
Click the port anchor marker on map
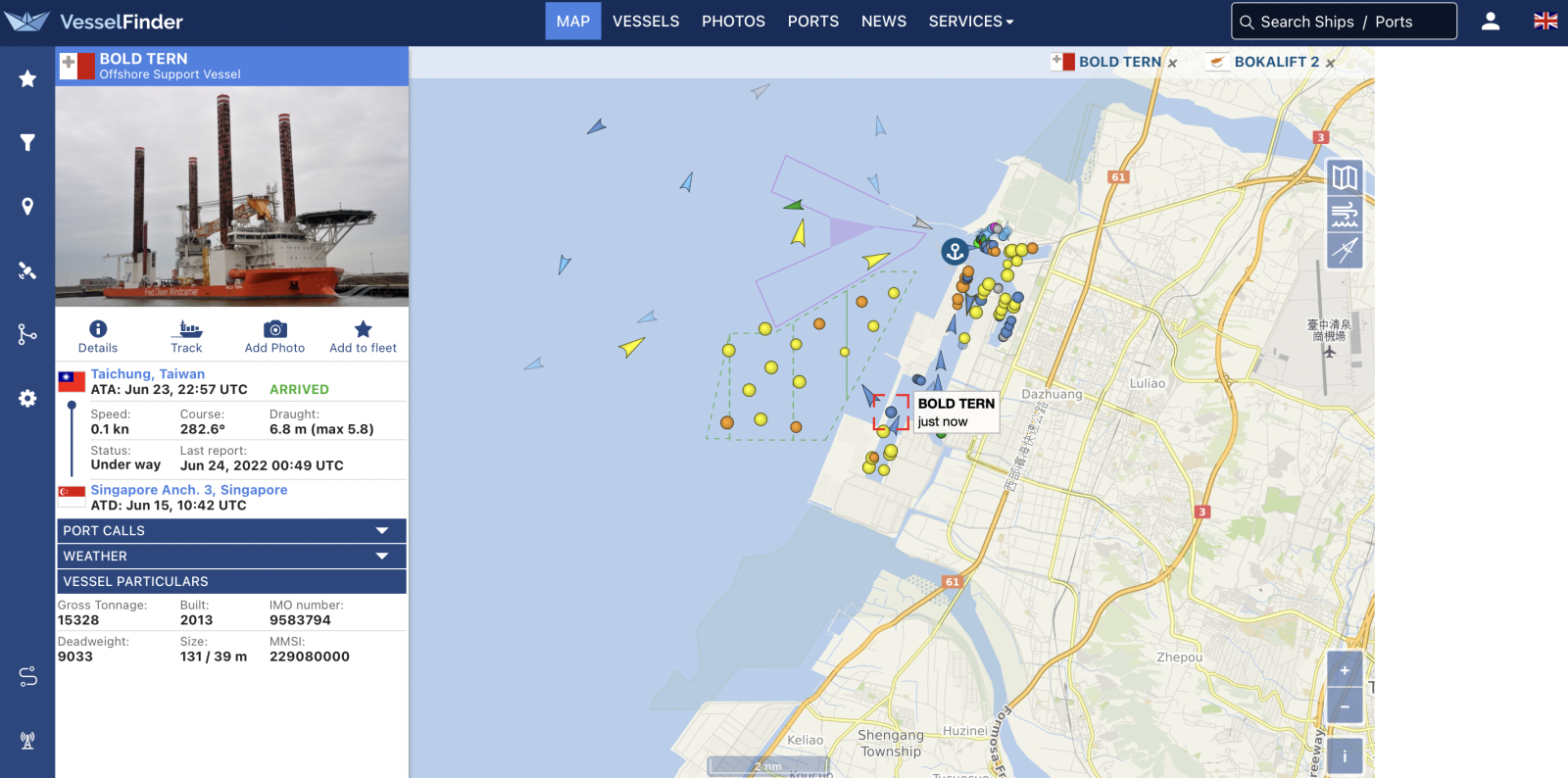coord(955,252)
